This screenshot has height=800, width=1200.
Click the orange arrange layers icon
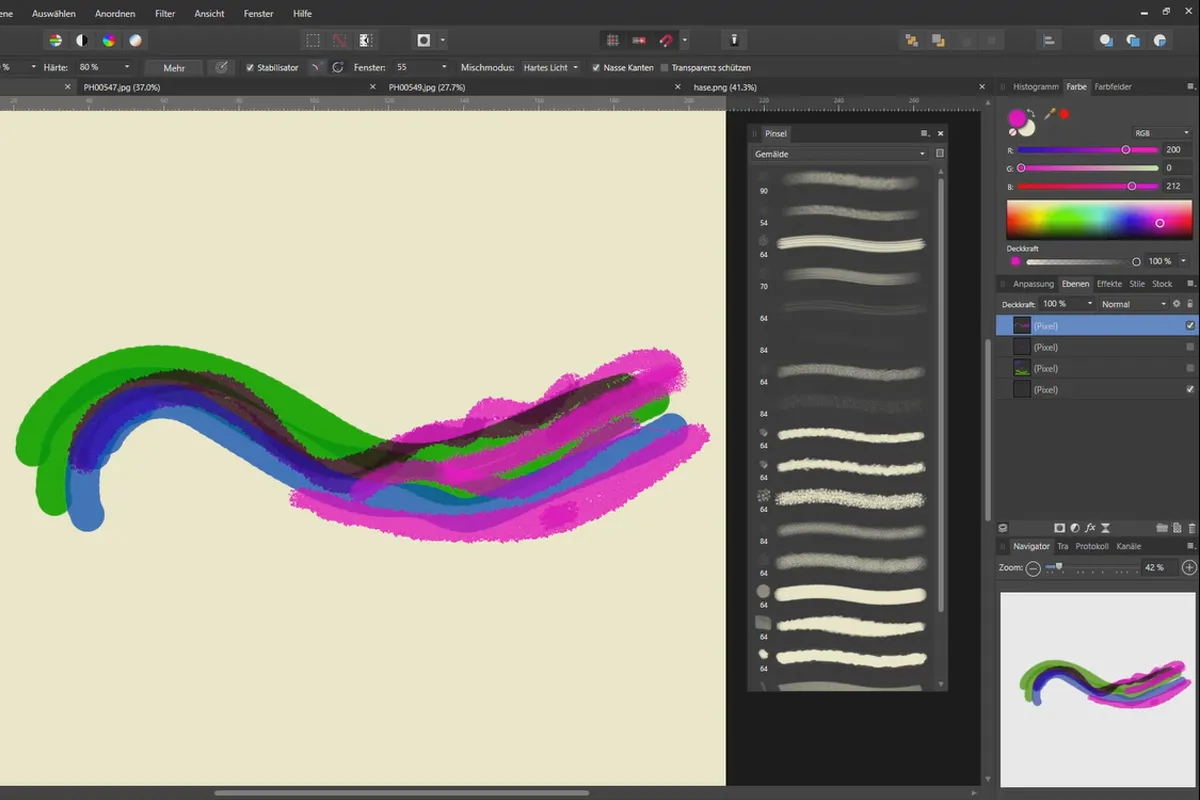point(912,41)
